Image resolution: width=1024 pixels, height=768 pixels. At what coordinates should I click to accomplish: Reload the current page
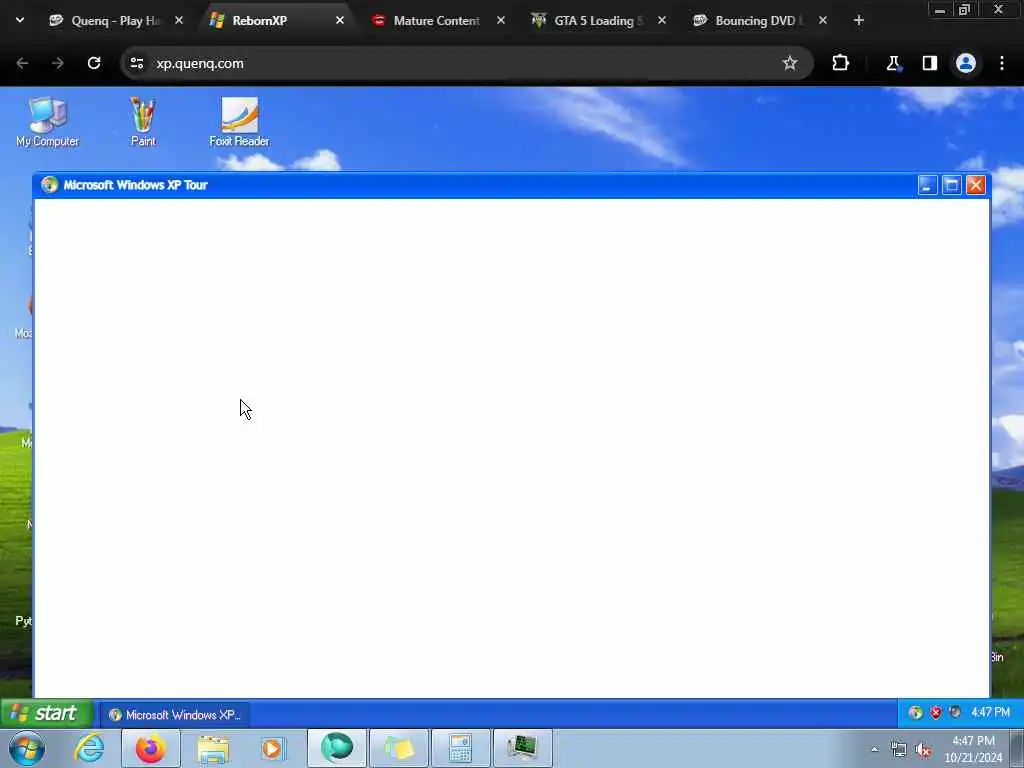tap(94, 63)
